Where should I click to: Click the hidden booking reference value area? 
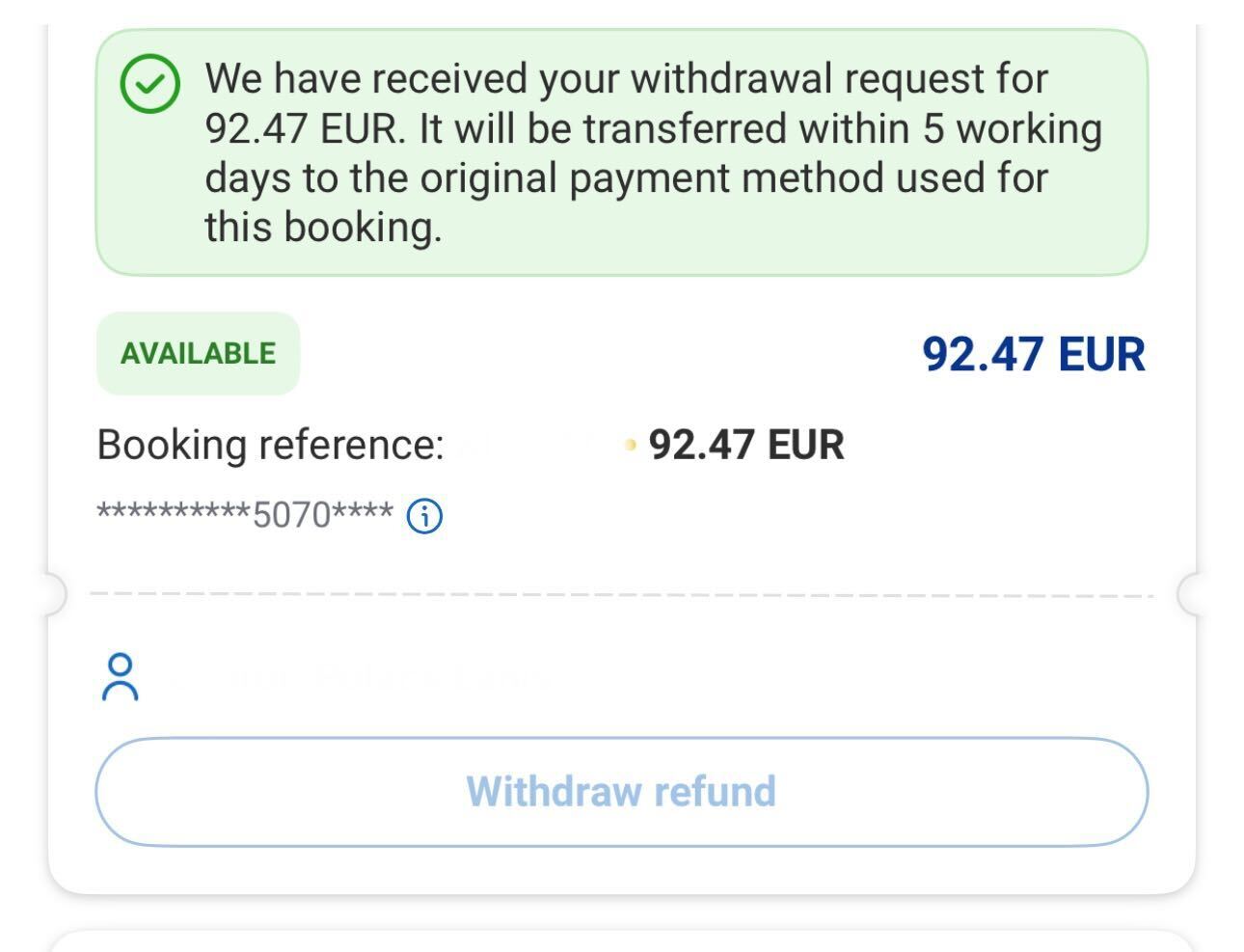(536, 445)
